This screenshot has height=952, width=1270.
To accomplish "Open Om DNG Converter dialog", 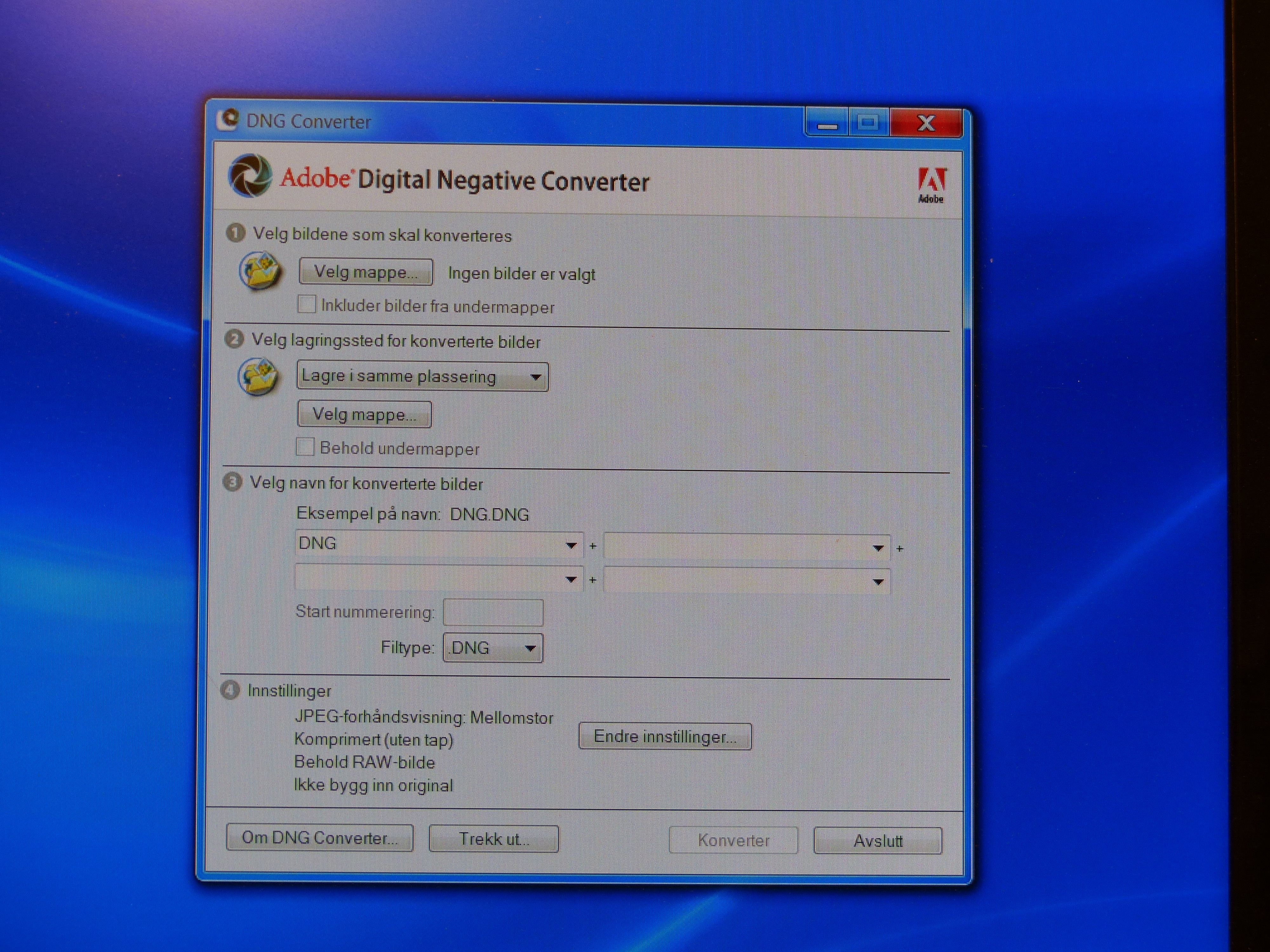I will (320, 838).
